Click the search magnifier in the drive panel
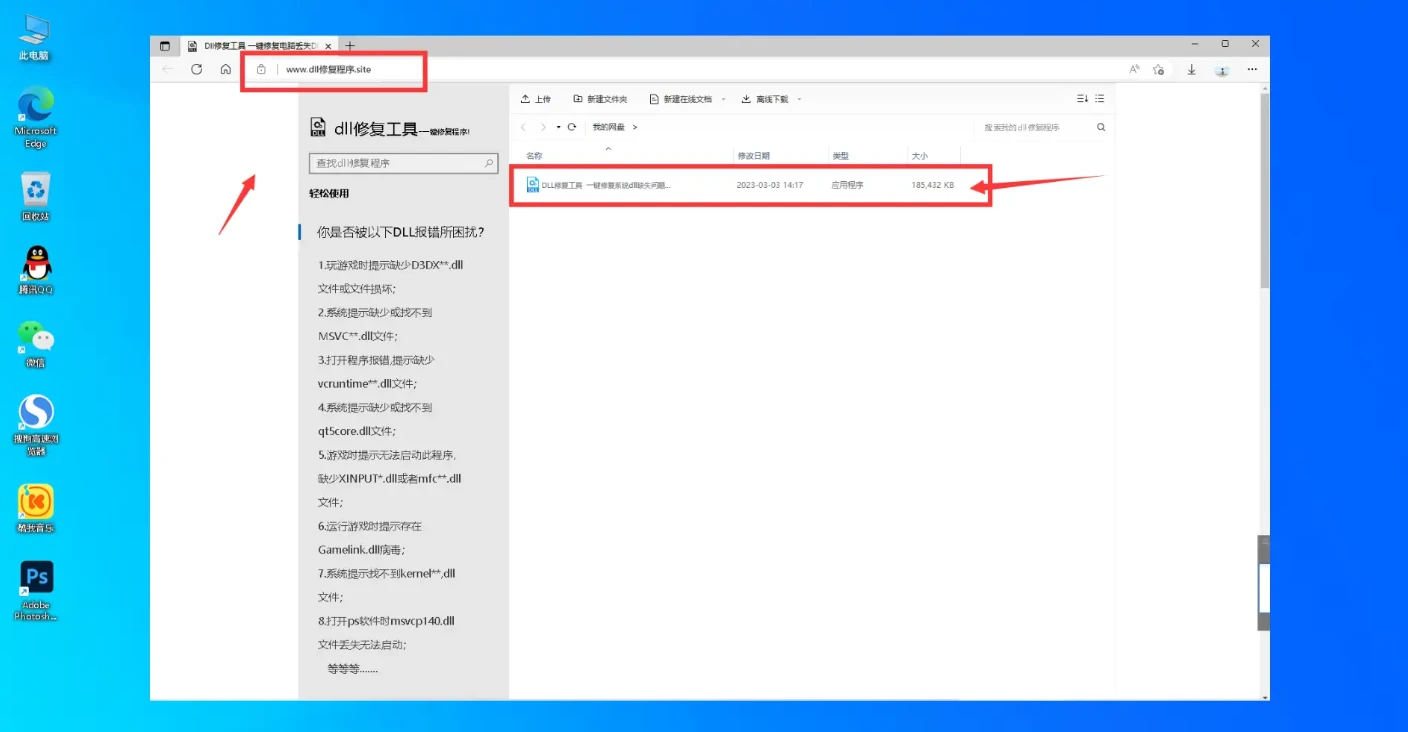This screenshot has height=732, width=1408. (x=1101, y=127)
